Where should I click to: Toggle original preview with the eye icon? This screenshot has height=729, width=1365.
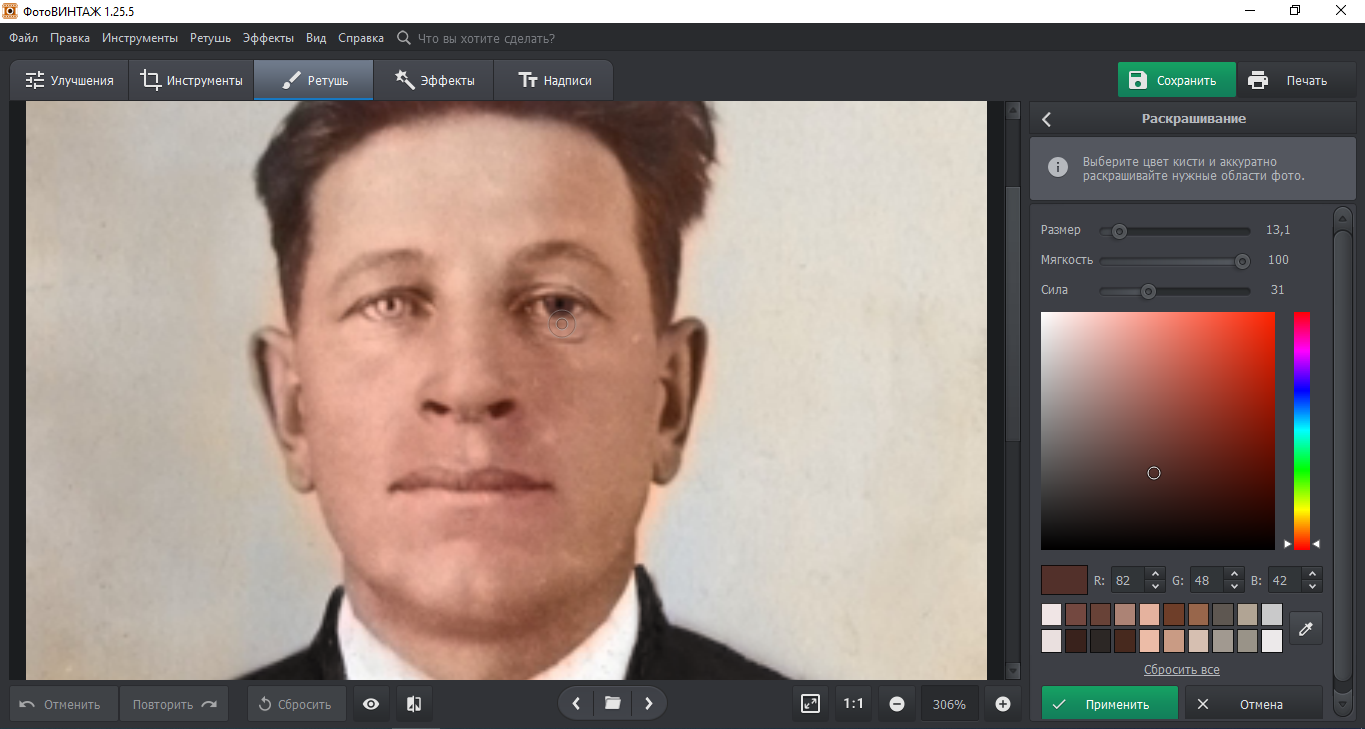pos(371,704)
